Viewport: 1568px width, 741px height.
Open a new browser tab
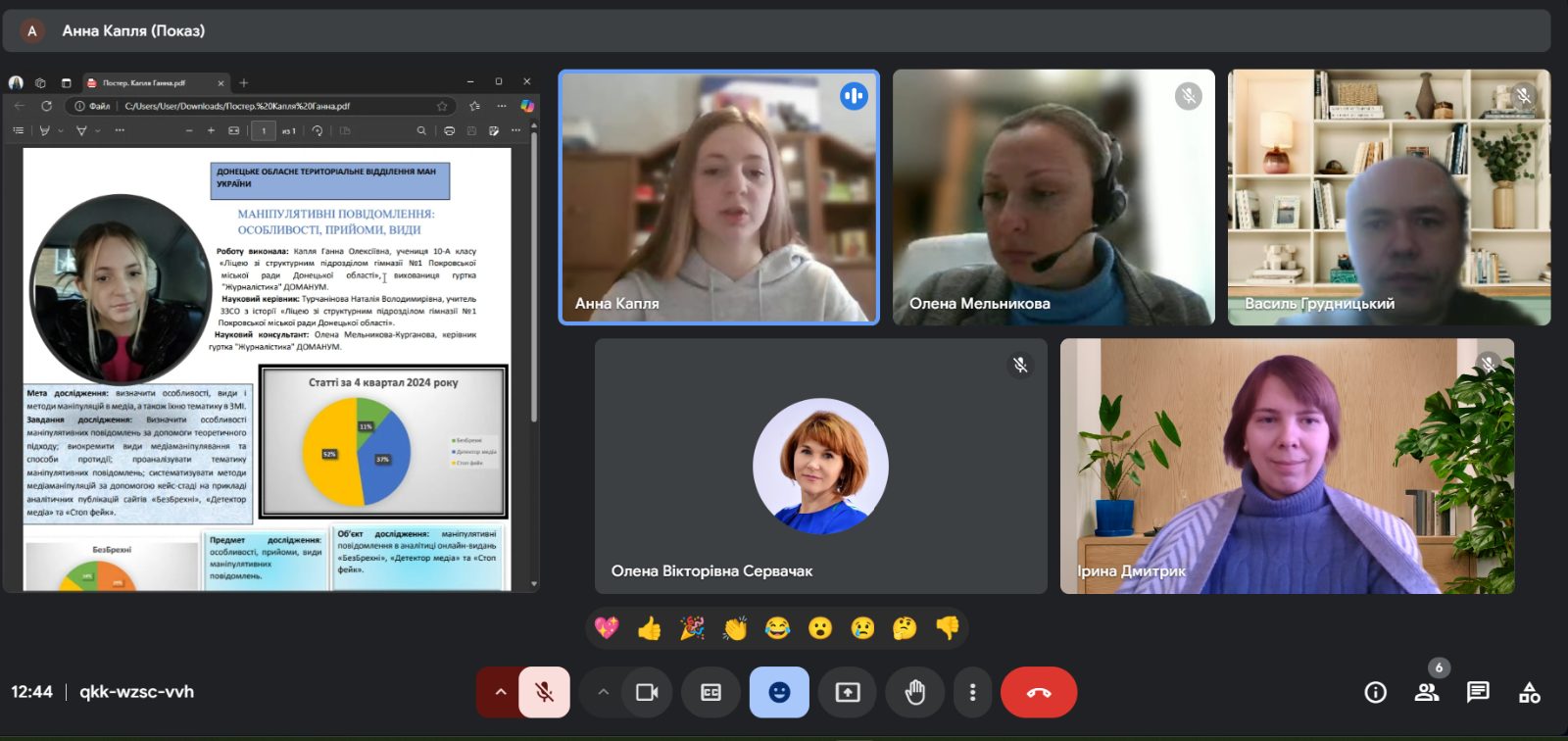(x=244, y=82)
